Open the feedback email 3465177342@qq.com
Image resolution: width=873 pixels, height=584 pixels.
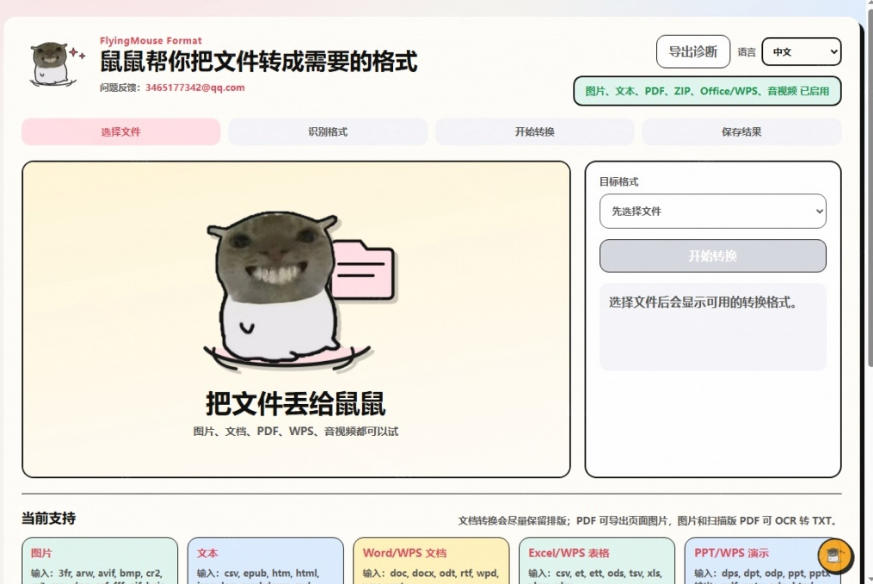click(195, 87)
